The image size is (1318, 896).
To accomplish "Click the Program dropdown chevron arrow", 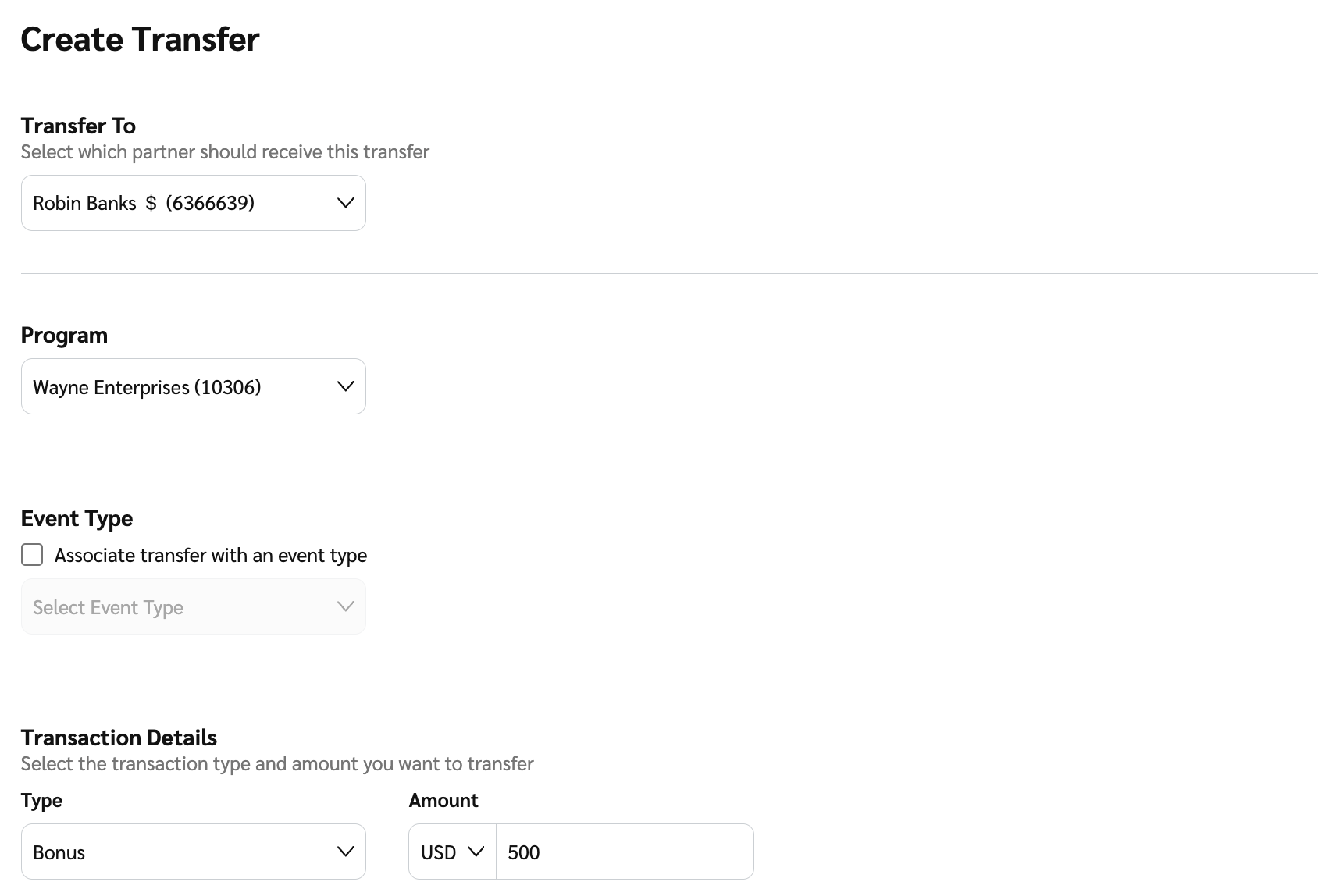I will click(x=345, y=386).
